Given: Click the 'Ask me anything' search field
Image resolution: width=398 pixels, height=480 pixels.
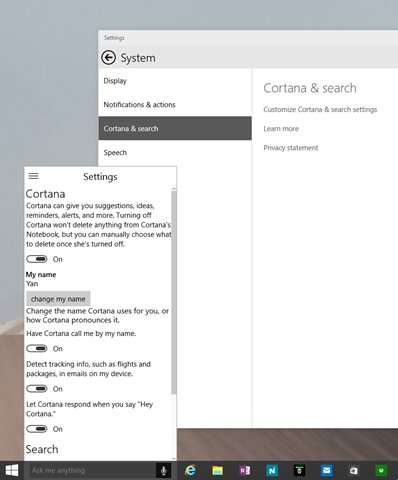Looking at the screenshot, I should point(90,471).
